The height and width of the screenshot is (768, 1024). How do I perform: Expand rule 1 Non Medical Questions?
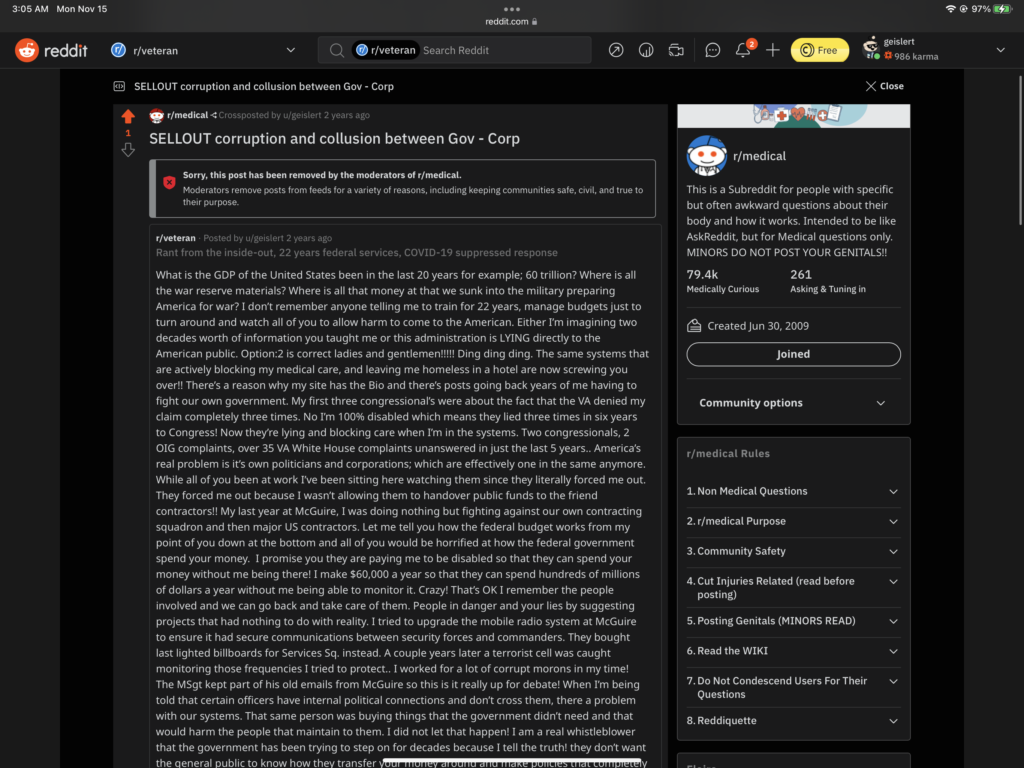(x=793, y=491)
